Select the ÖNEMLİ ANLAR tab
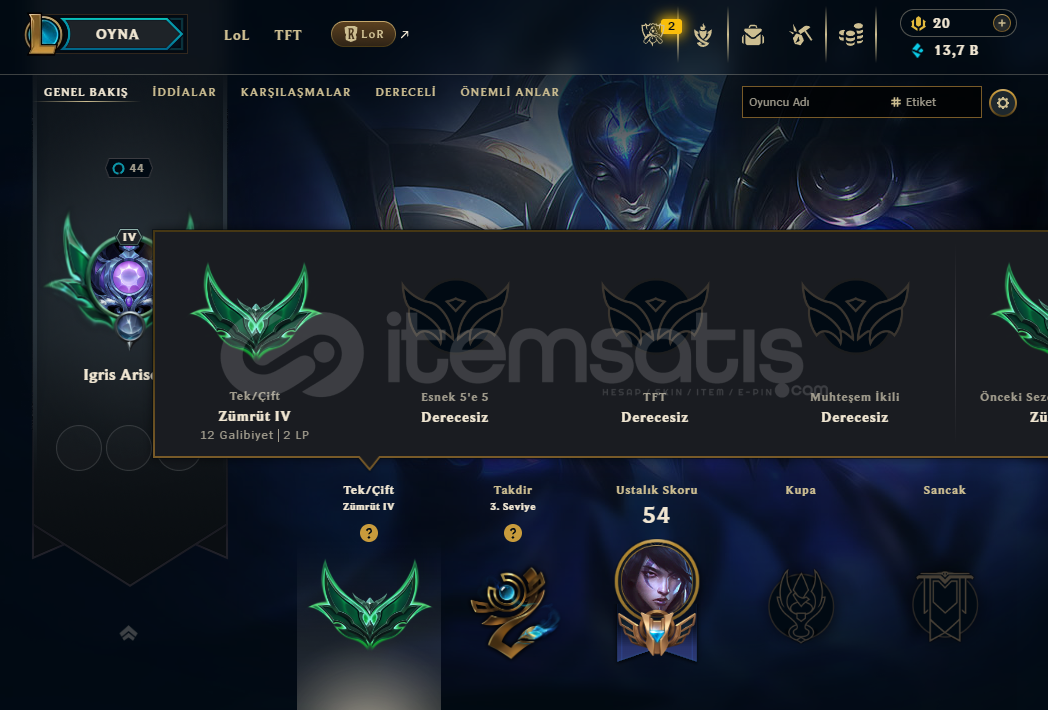Image resolution: width=1048 pixels, height=710 pixels. point(509,92)
